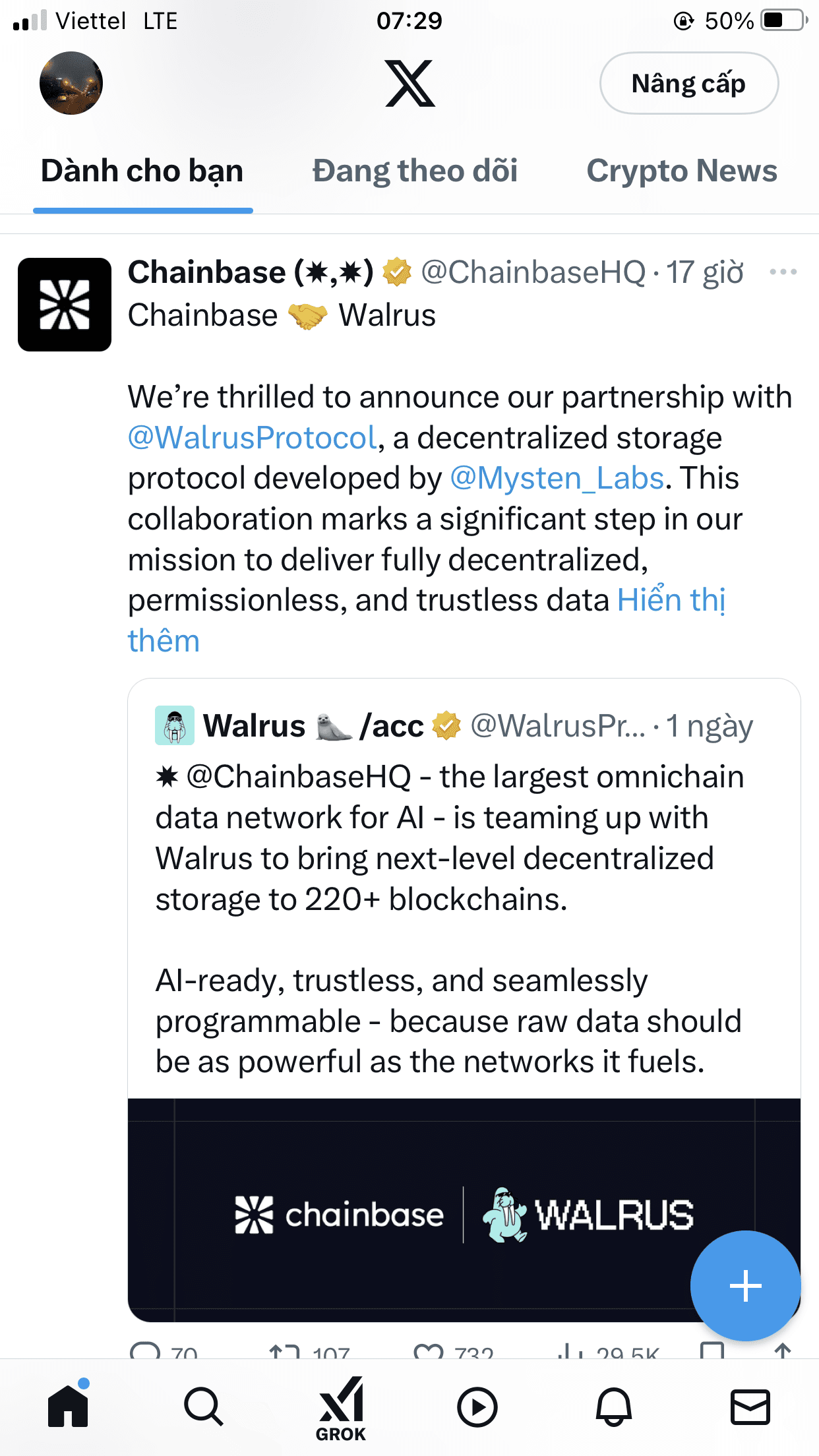This screenshot has width=819, height=1456.
Task: Expand tweet with "Hiển thị thêm"
Action: [671, 601]
